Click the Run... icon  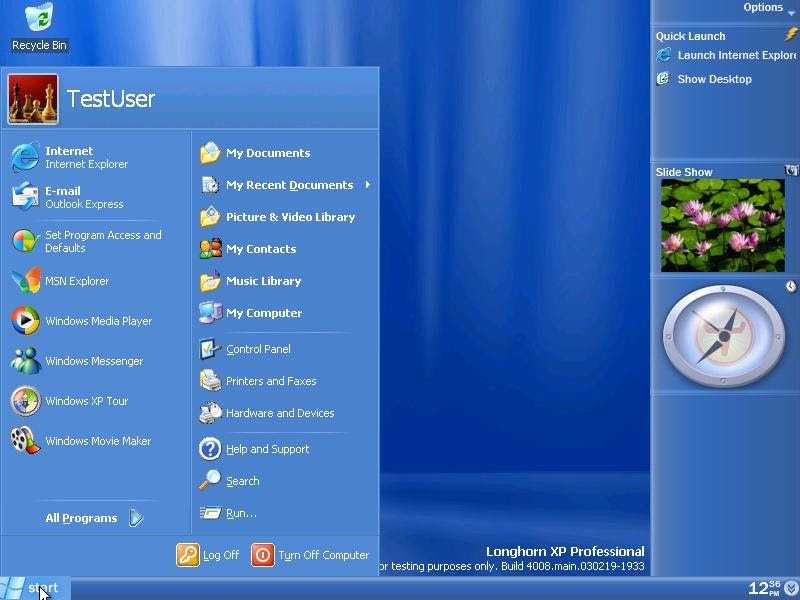(x=210, y=513)
